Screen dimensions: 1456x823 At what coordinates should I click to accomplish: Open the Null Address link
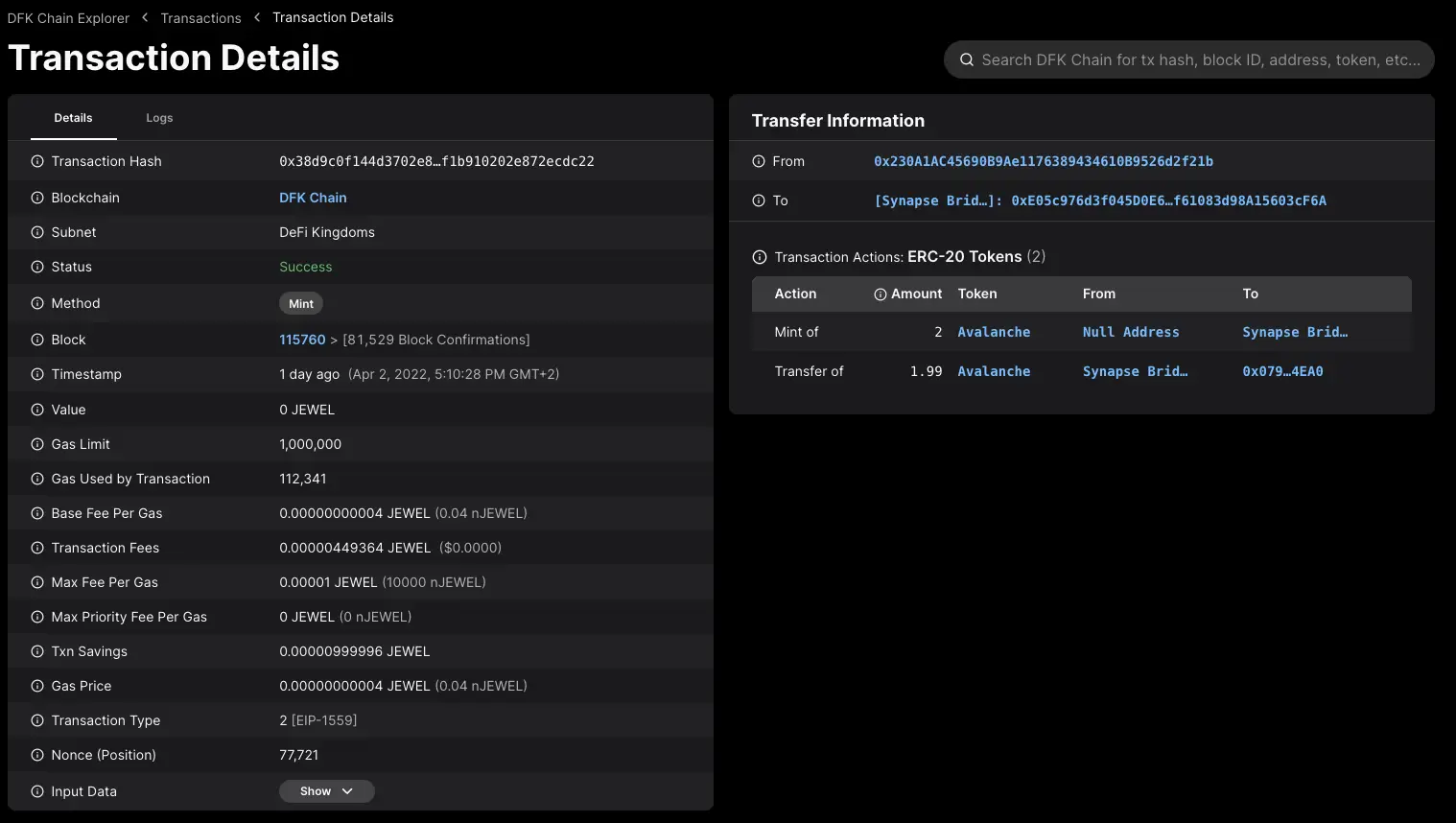click(1131, 332)
